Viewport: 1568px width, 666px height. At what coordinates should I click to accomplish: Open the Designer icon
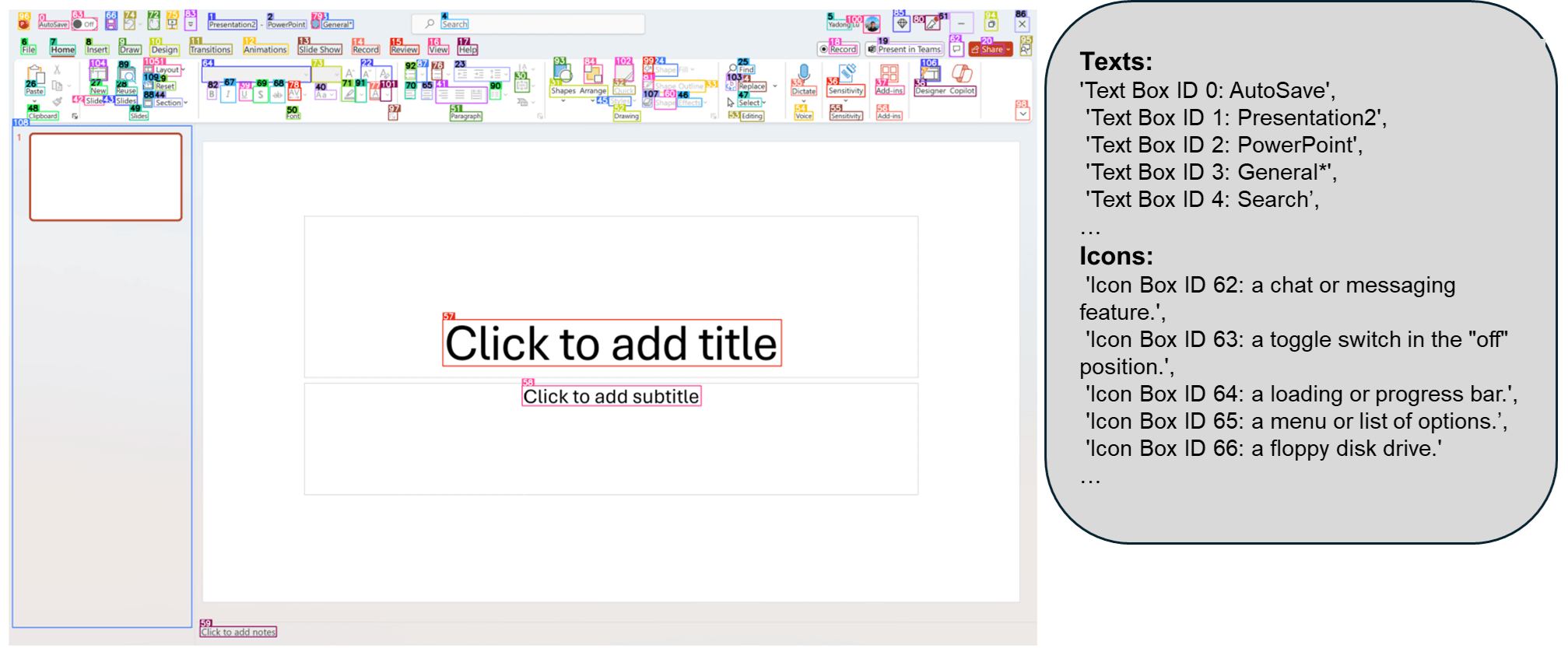pos(930,75)
